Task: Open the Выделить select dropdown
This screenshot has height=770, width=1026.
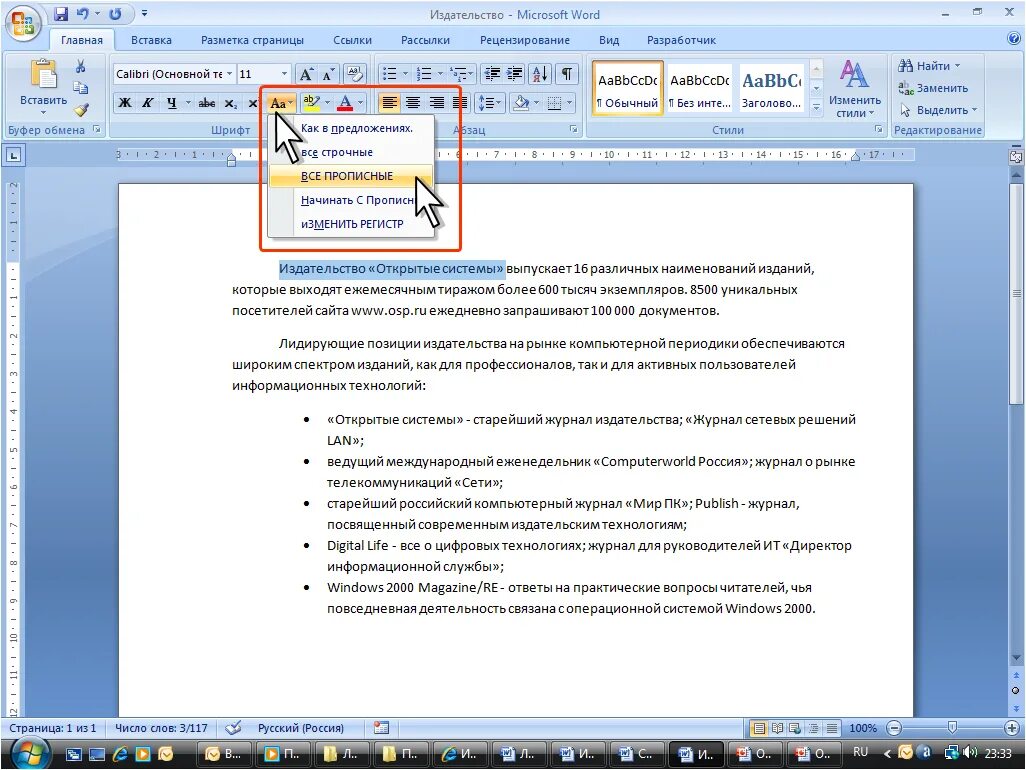Action: (x=939, y=110)
